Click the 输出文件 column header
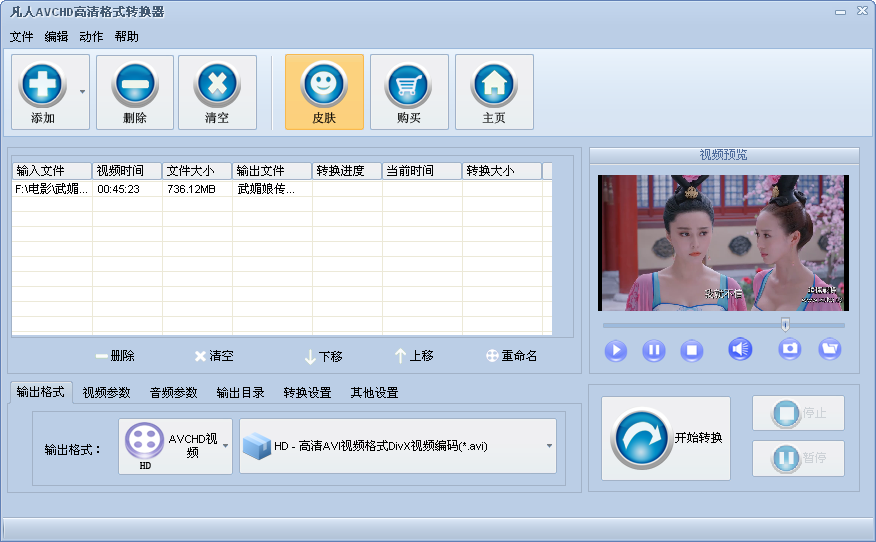The height and width of the screenshot is (542, 876). point(272,171)
